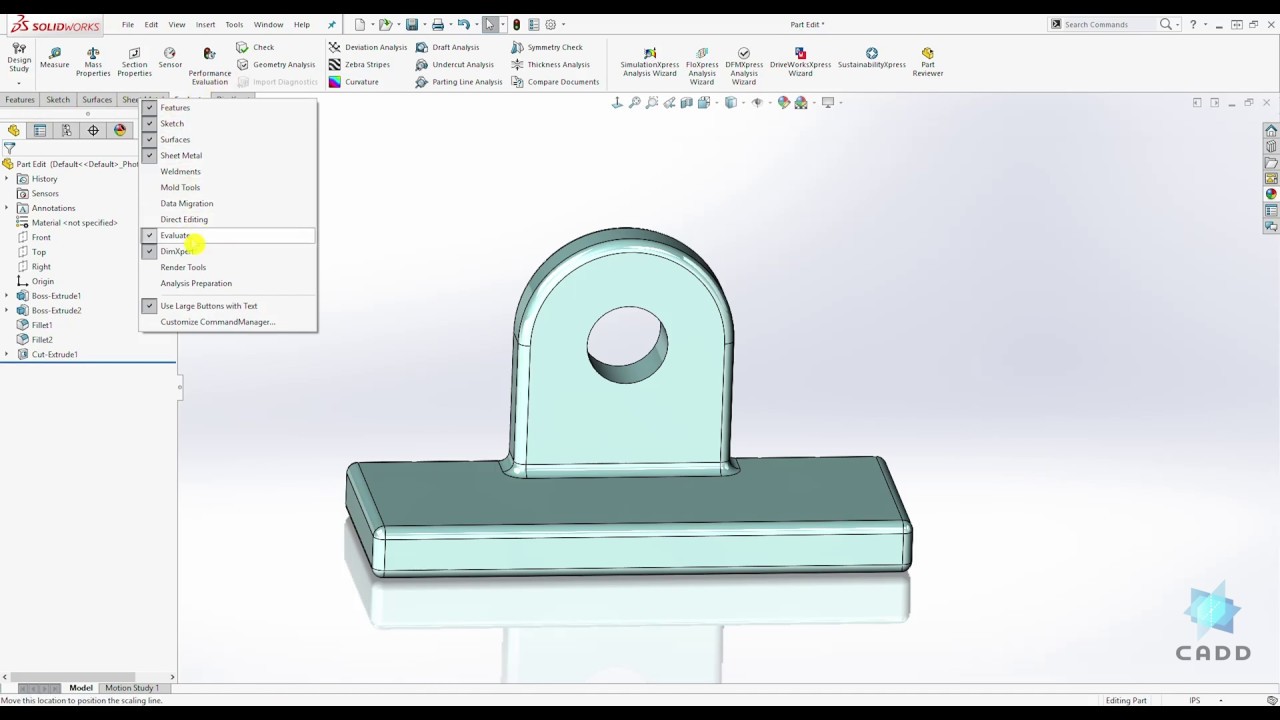Open the Tools menu
This screenshot has height=720, width=1280.
[x=234, y=24]
